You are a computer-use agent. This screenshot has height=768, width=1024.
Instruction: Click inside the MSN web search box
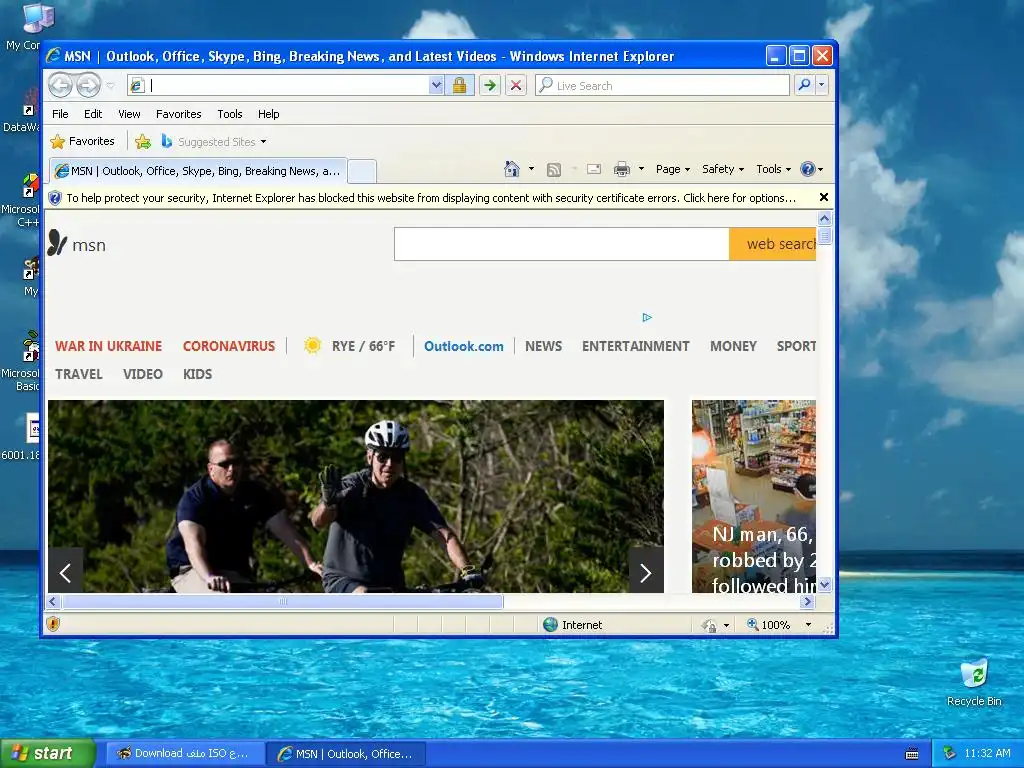point(562,244)
